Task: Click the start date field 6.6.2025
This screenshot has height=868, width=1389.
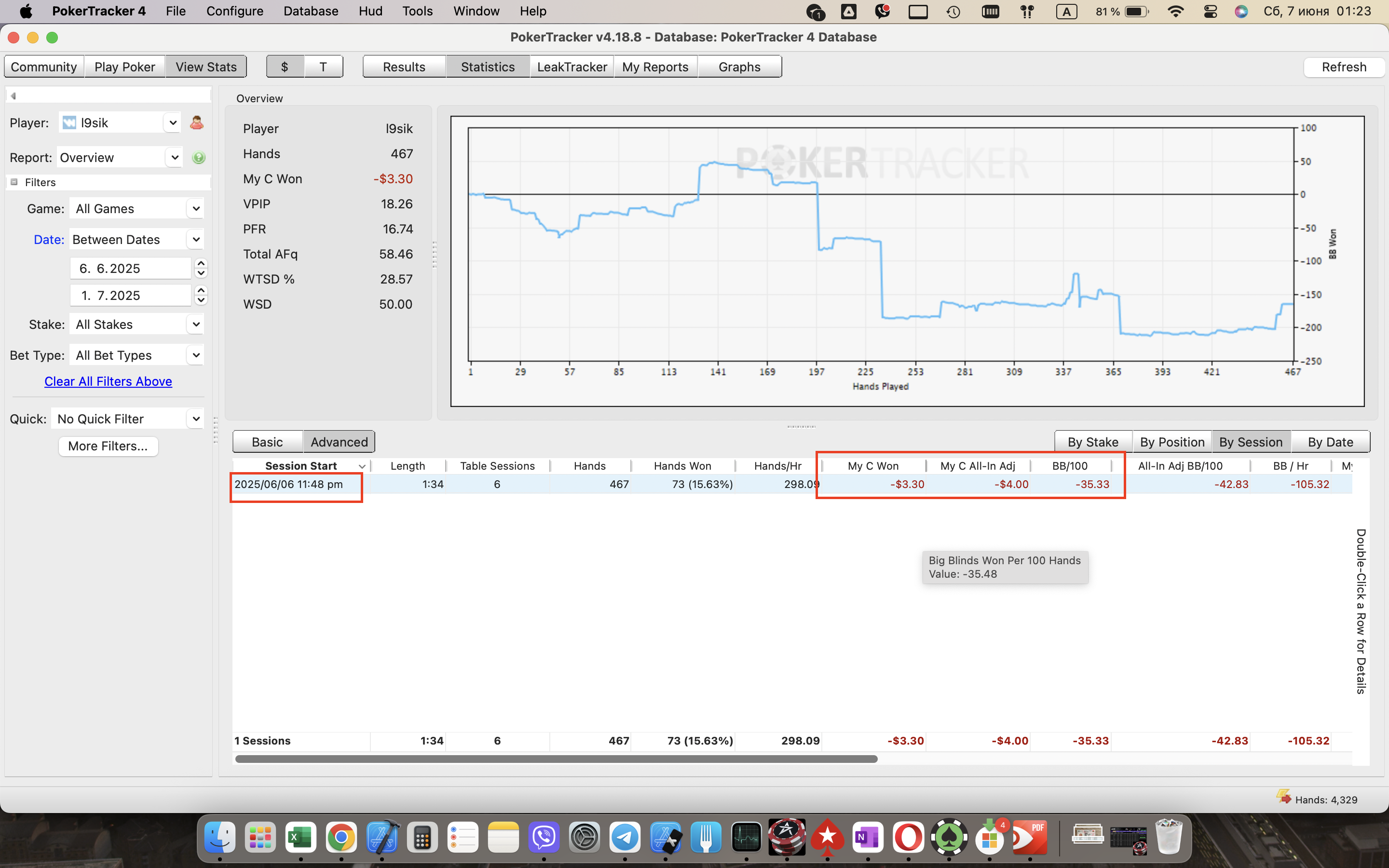Action: (130, 268)
